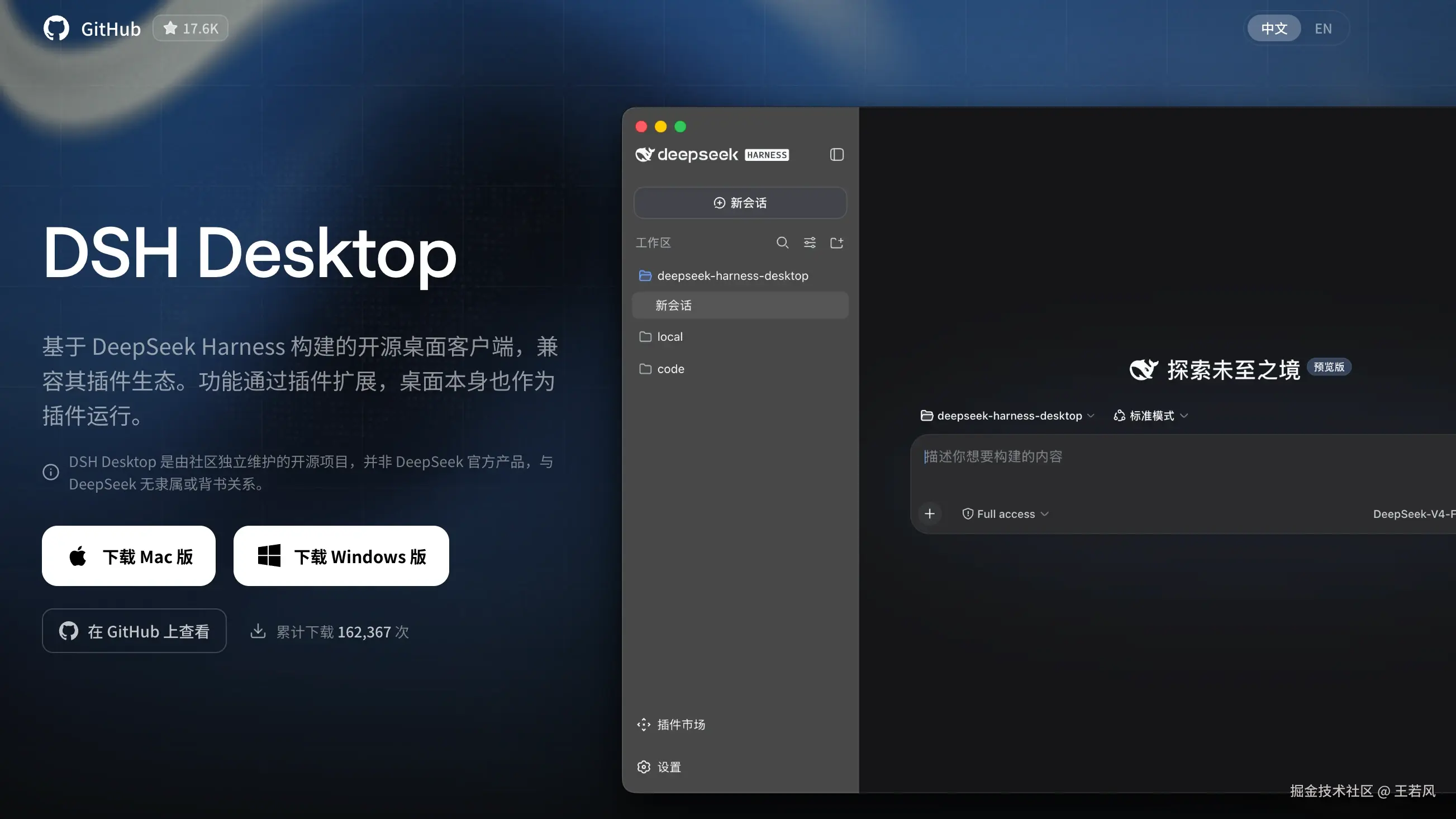This screenshot has height=819, width=1456.
Task: Open the 新会话 conversation row
Action: (x=740, y=305)
